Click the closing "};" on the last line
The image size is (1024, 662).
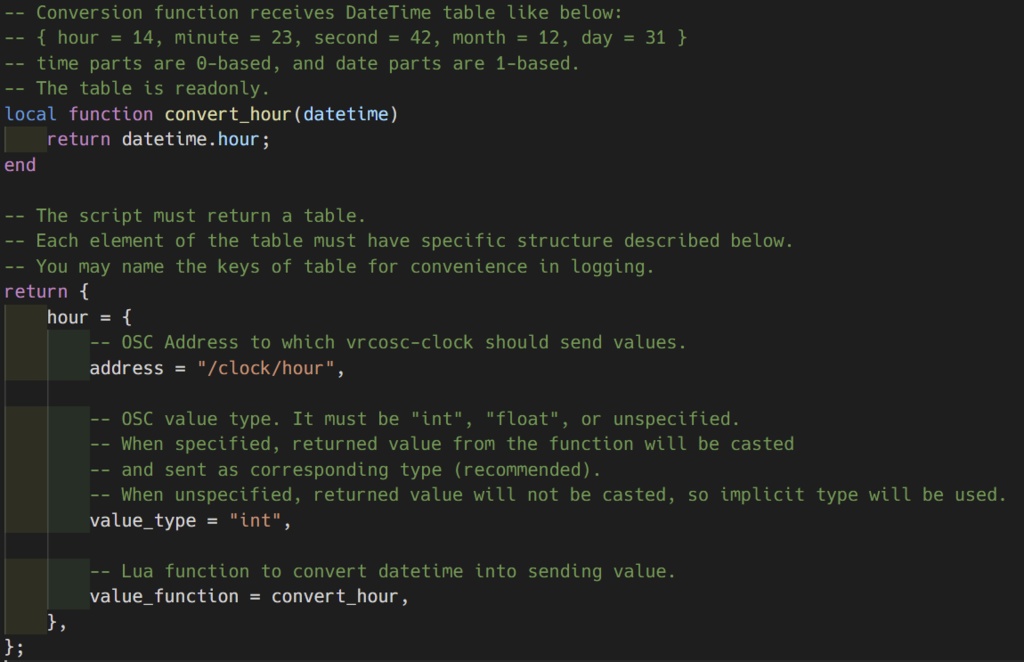click(x=15, y=648)
